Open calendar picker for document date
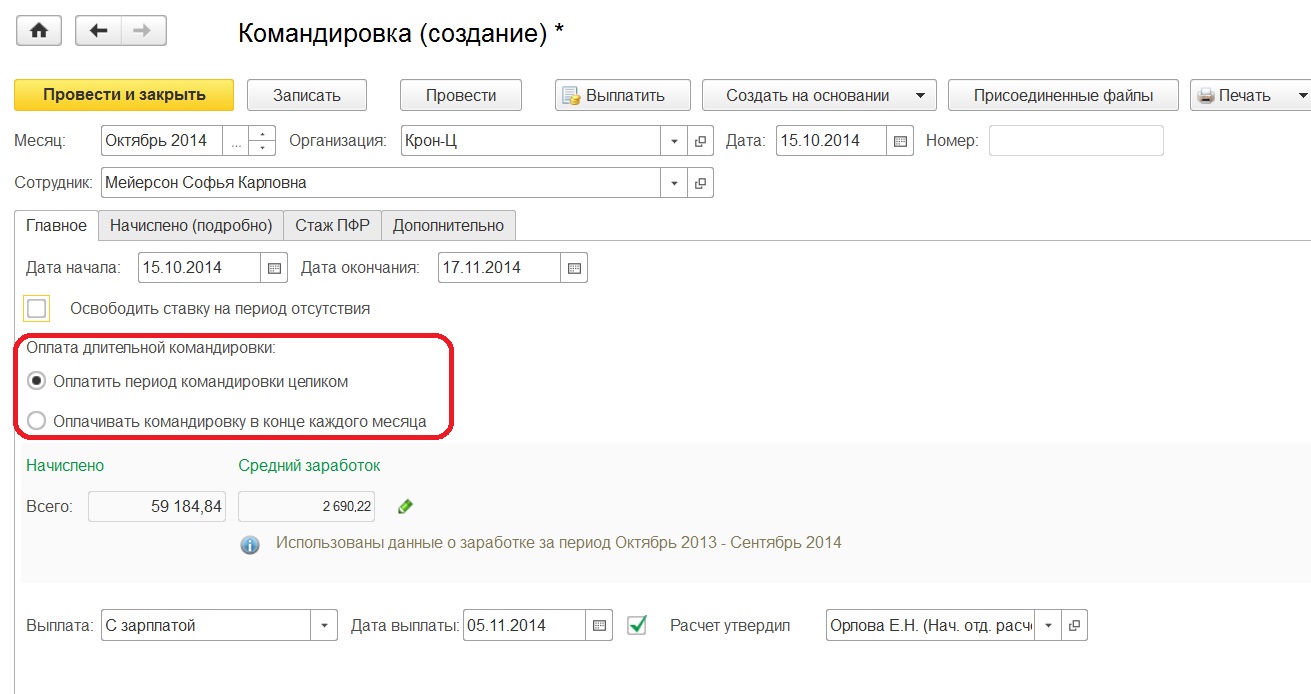1311x694 pixels. coord(900,141)
